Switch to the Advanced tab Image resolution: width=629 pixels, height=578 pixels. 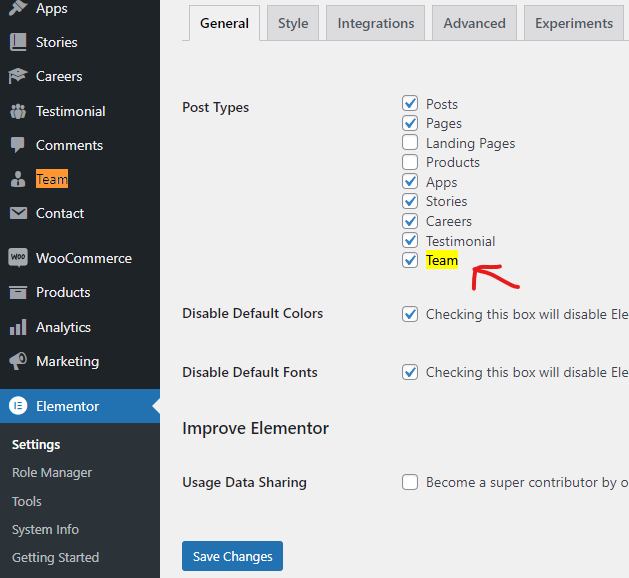(474, 23)
